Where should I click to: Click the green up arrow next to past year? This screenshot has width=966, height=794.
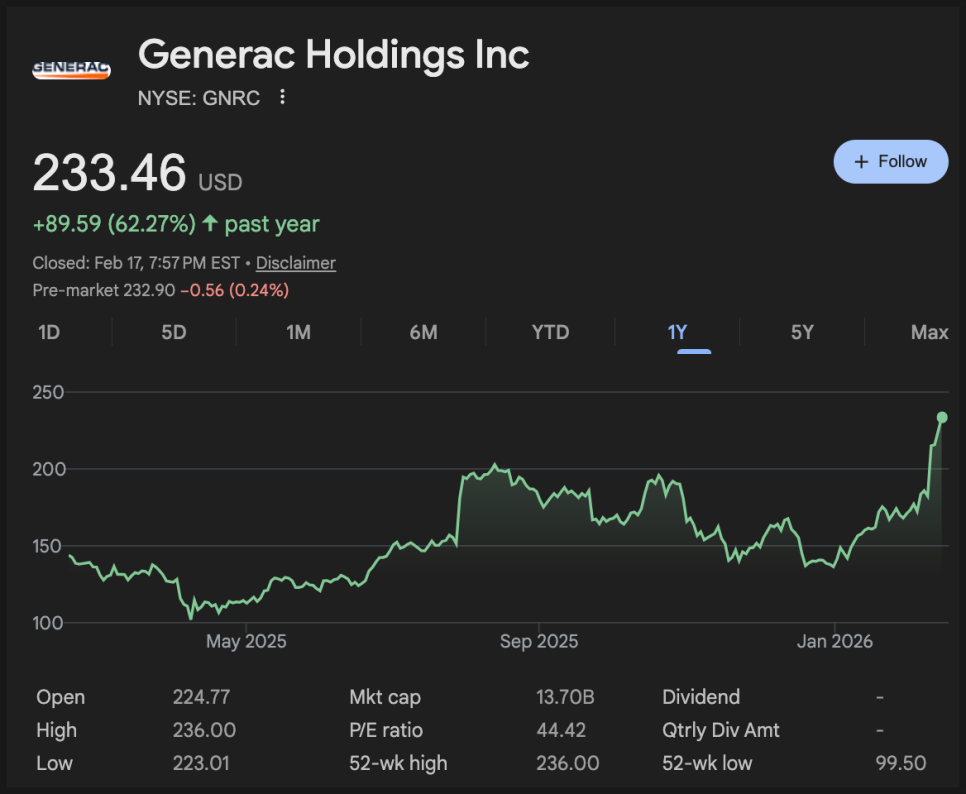(210, 224)
